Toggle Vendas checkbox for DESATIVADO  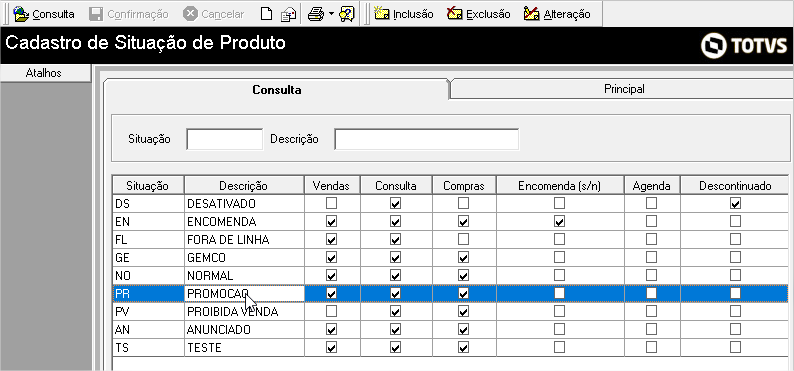pos(331,203)
